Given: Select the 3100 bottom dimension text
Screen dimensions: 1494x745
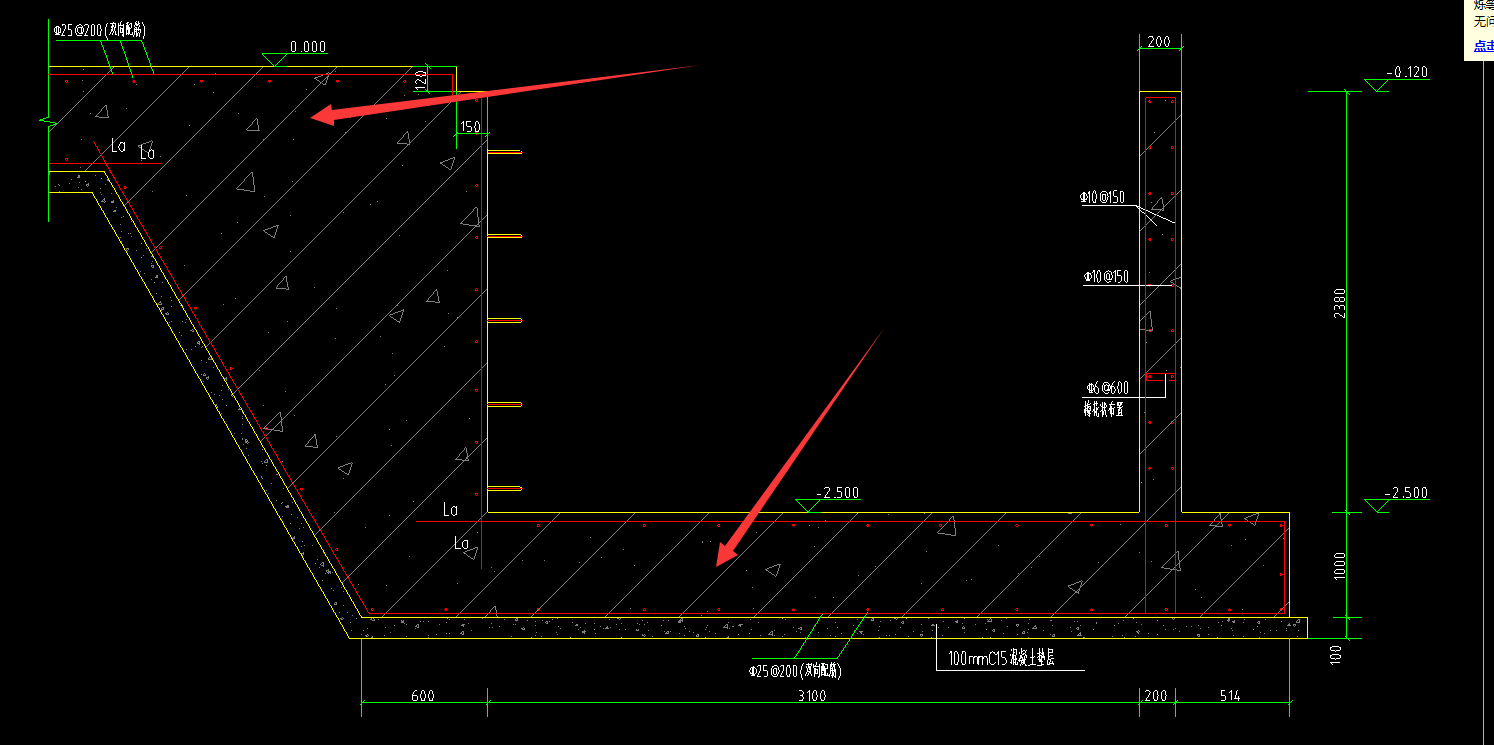Looking at the screenshot, I should [x=812, y=697].
